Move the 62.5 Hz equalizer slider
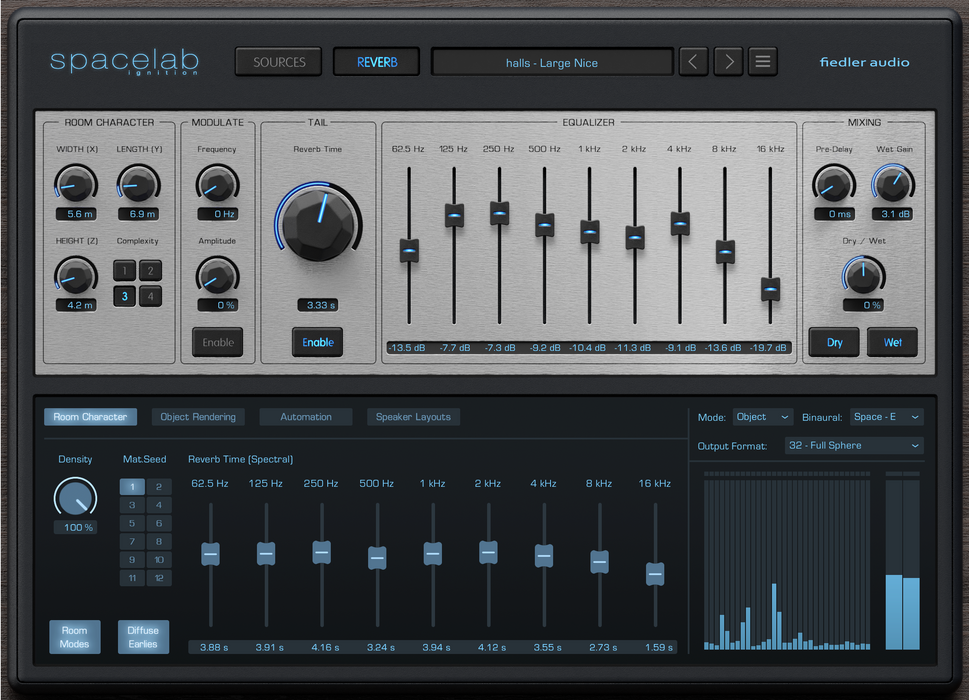Viewport: 969px width, 700px height. (409, 251)
